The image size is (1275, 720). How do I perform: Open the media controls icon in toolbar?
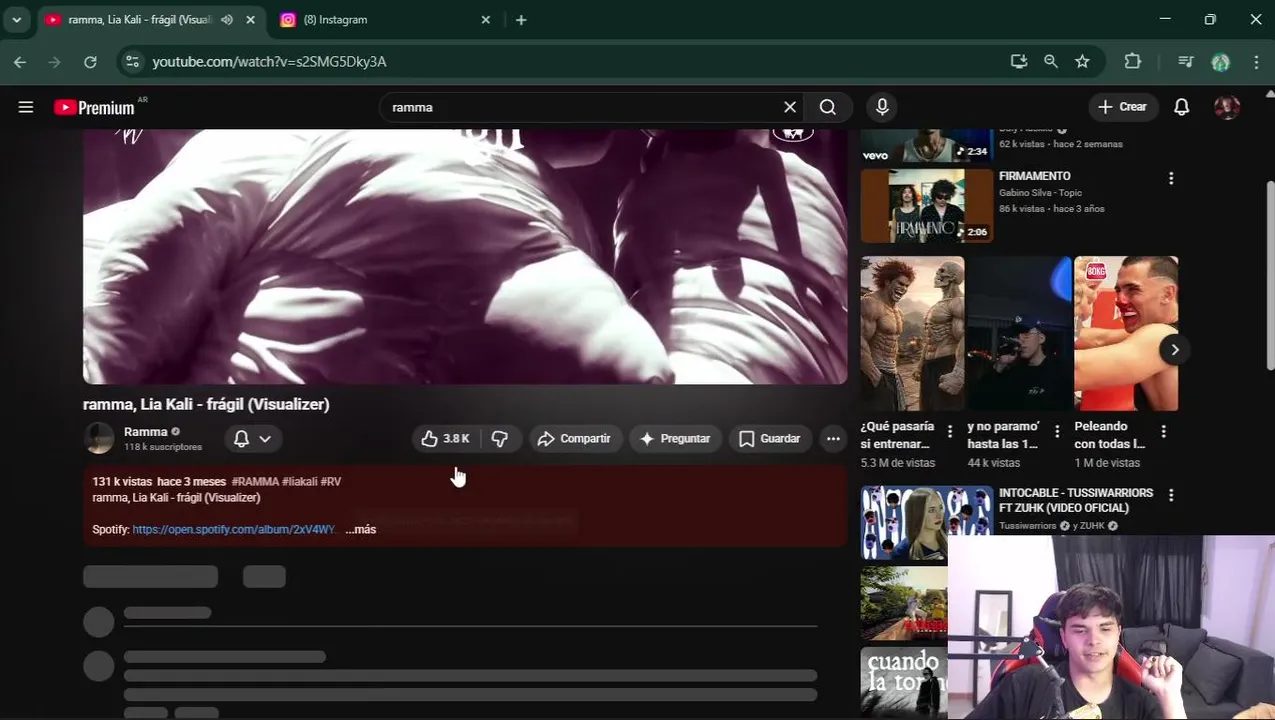1186,62
